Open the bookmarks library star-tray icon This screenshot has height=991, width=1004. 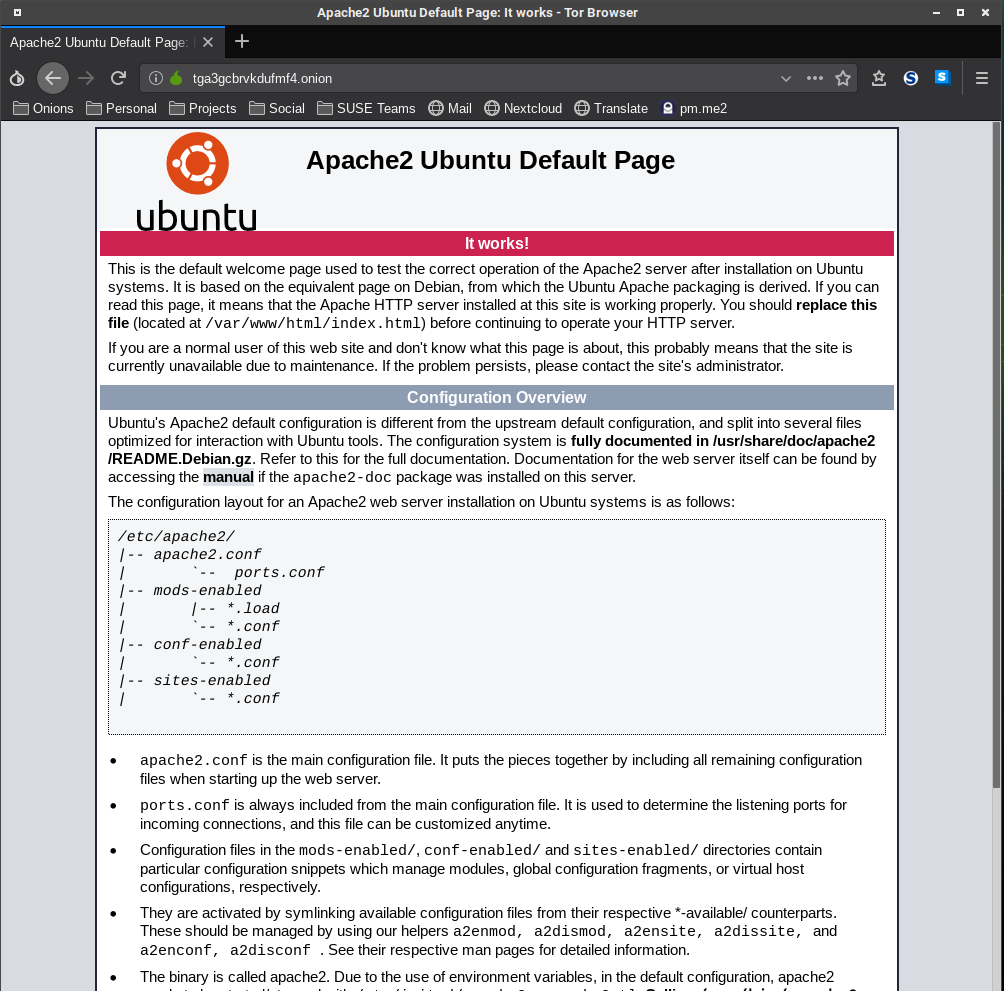pyautogui.click(x=879, y=78)
